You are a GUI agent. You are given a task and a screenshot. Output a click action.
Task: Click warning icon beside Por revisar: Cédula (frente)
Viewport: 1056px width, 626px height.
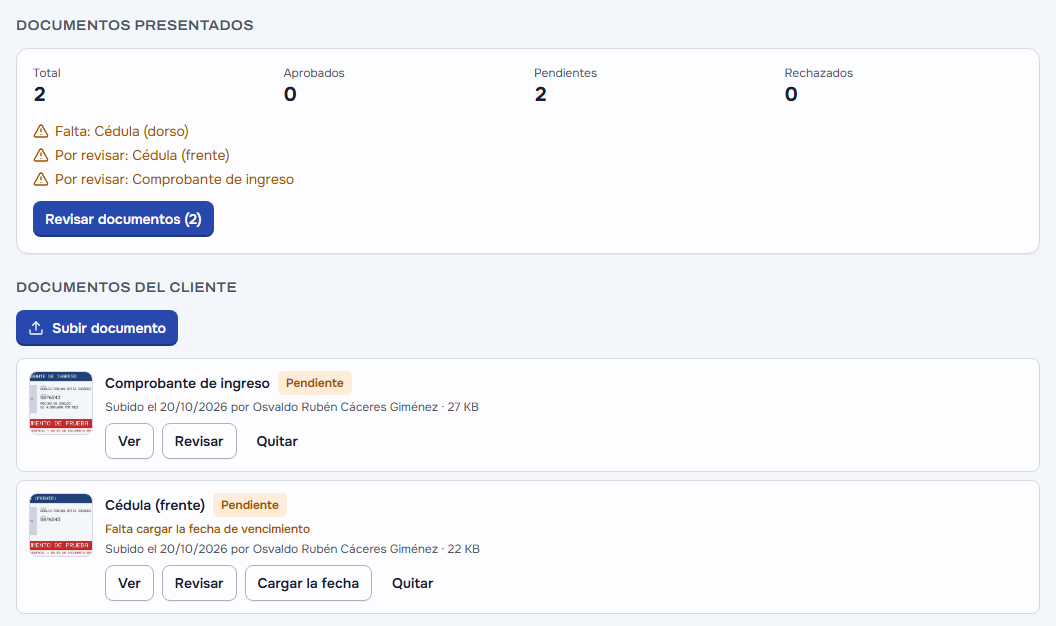tap(41, 155)
